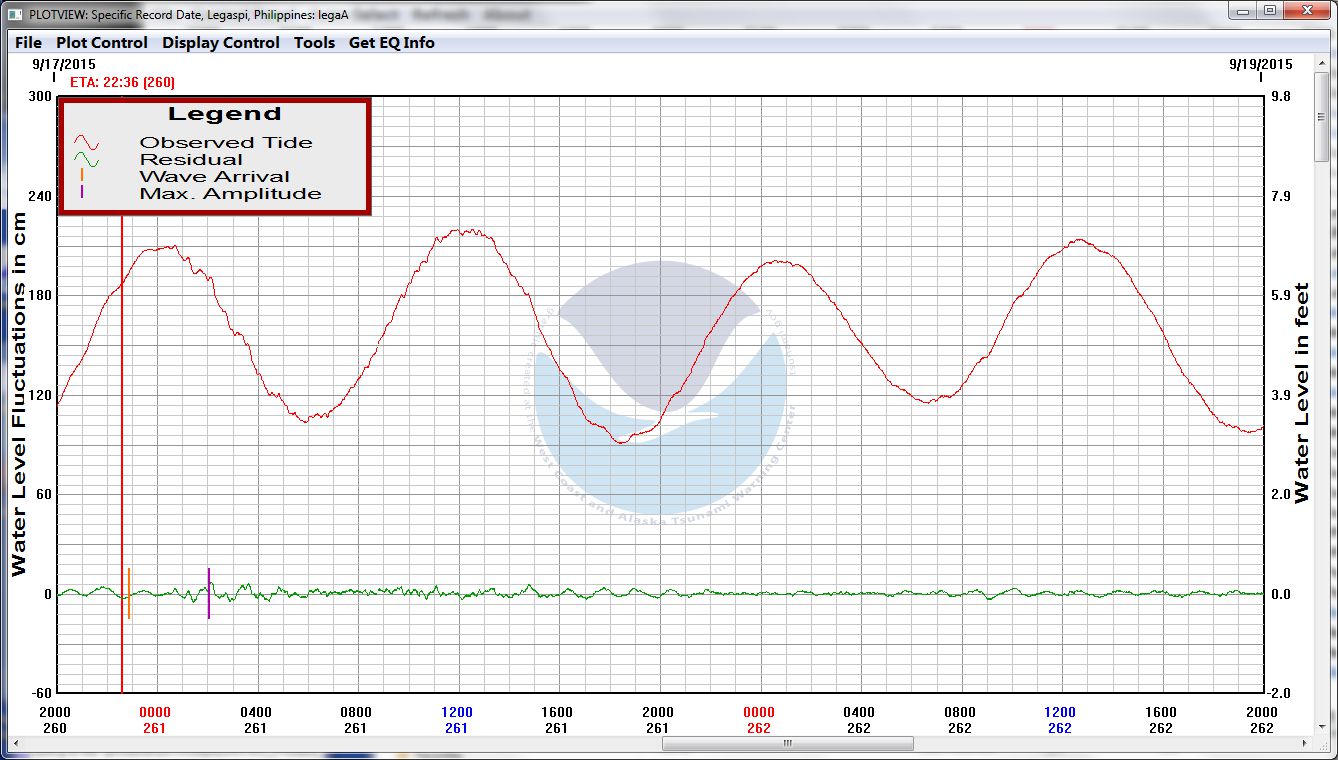This screenshot has width=1338, height=760.
Task: Open the File menu
Action: 28,42
